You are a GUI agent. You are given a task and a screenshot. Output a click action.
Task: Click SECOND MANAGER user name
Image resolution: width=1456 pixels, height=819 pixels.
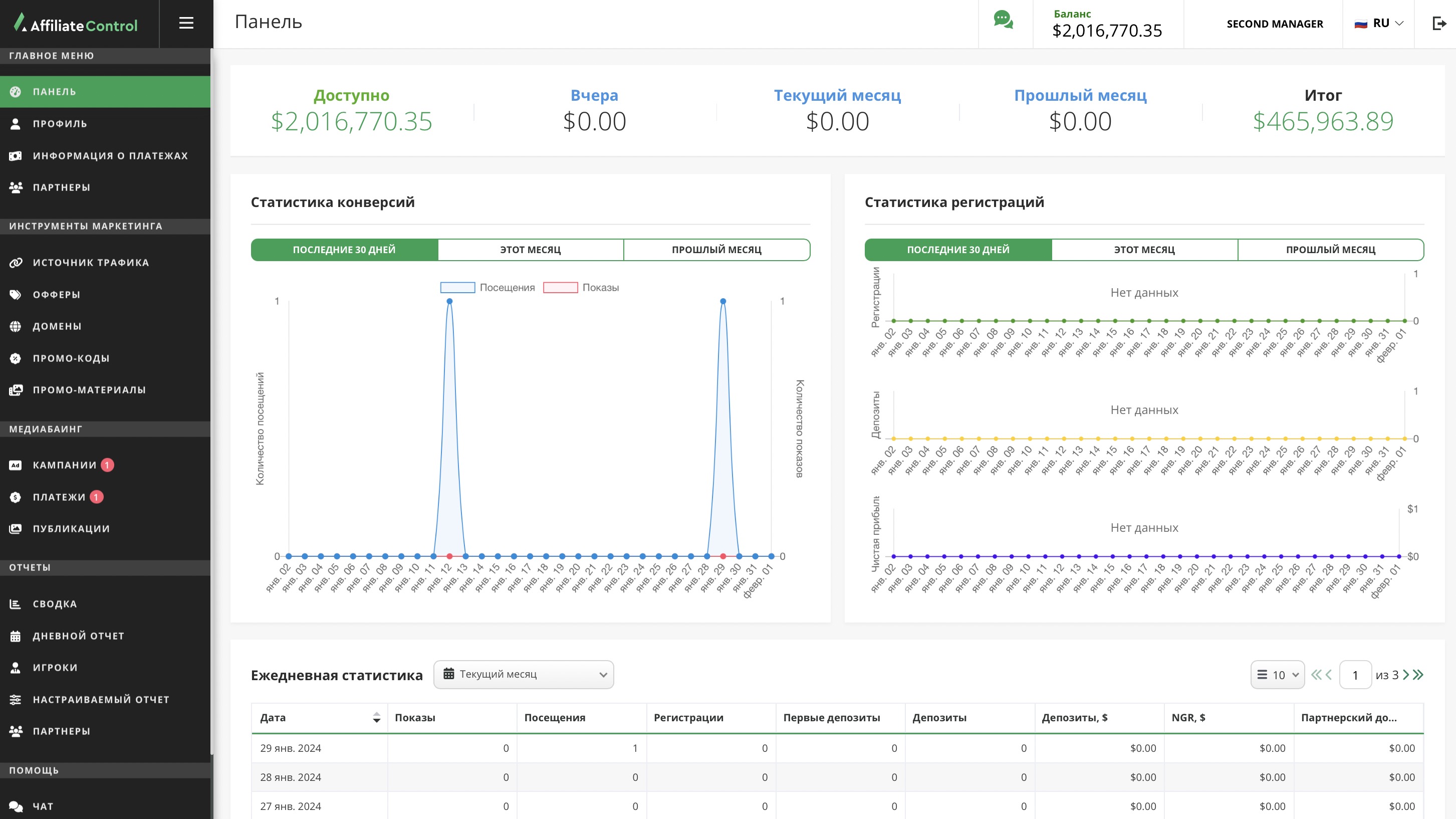(1275, 24)
